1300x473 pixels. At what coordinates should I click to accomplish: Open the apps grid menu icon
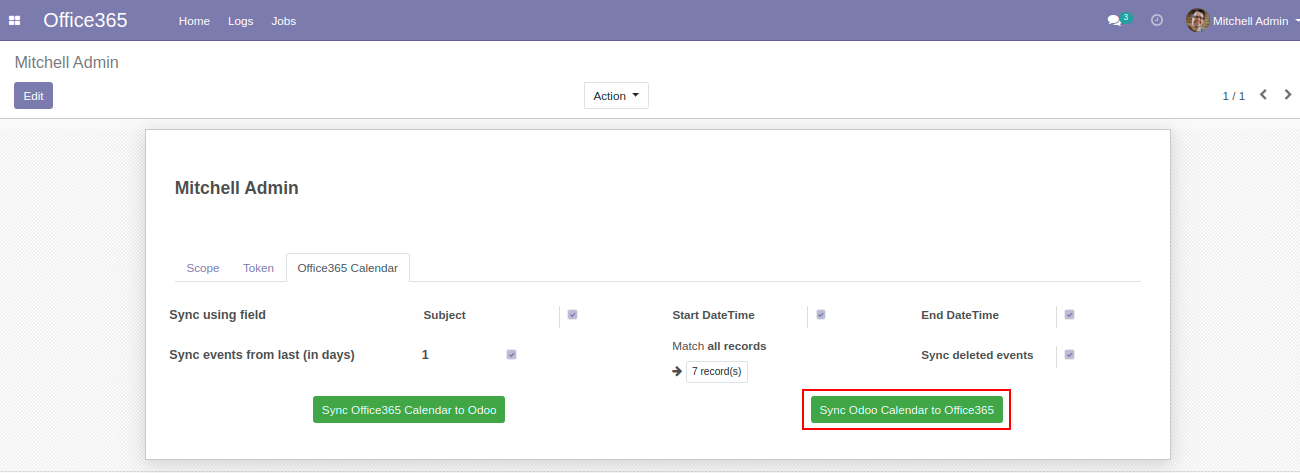(15, 21)
